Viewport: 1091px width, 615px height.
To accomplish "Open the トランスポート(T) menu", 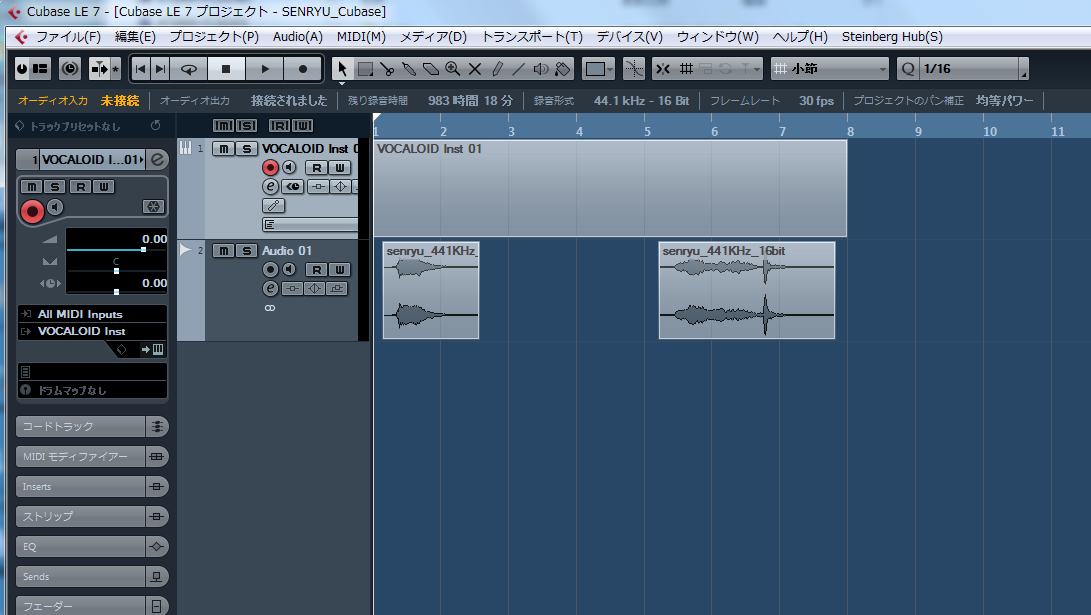I will point(532,37).
